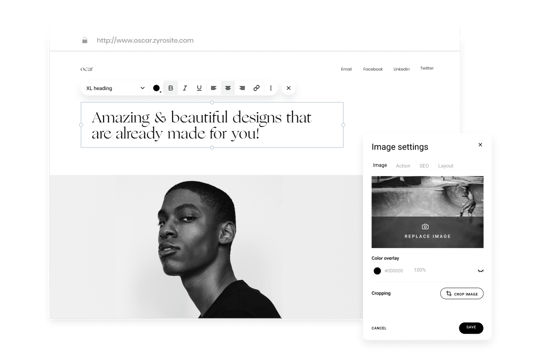Screen dimensions: 540x360
Task: Open the XL heading style dropdown
Action: click(x=115, y=88)
